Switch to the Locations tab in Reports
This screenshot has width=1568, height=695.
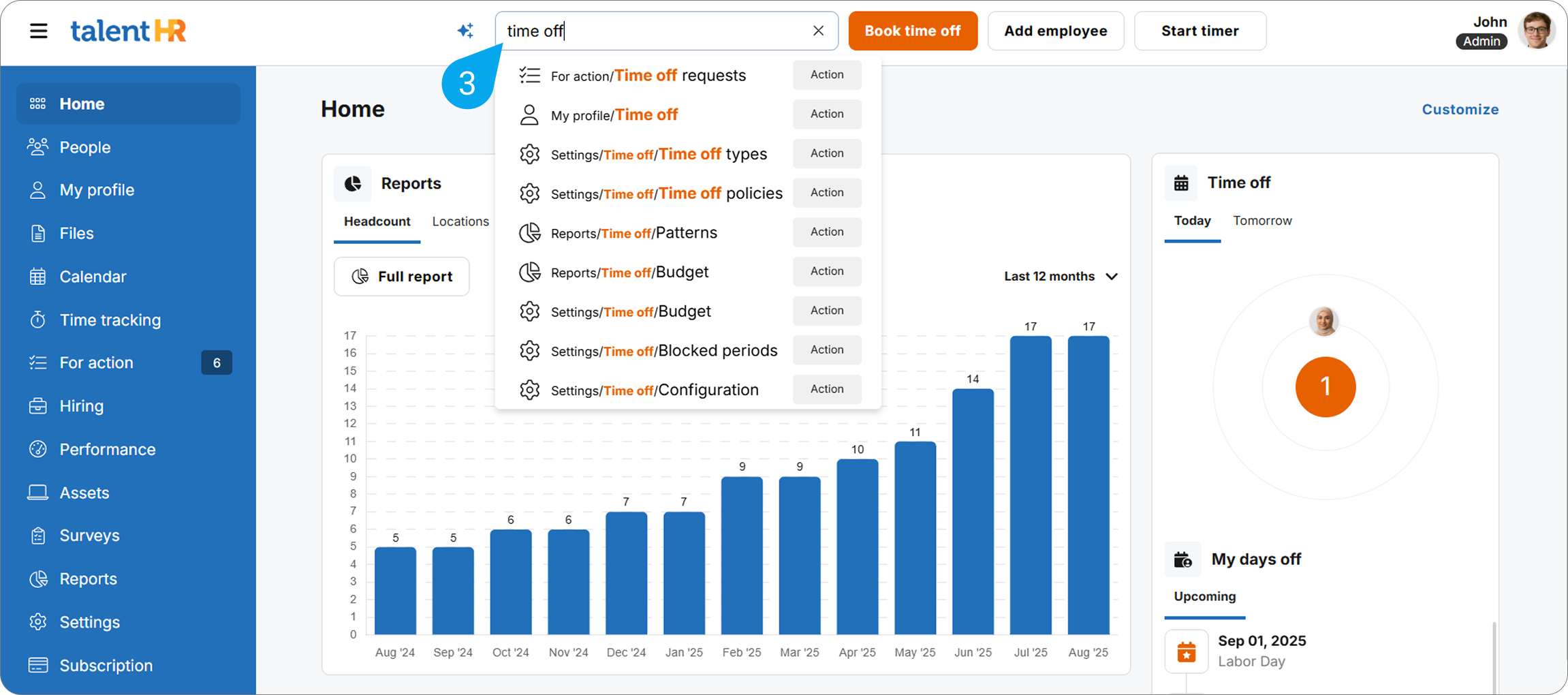(x=460, y=221)
